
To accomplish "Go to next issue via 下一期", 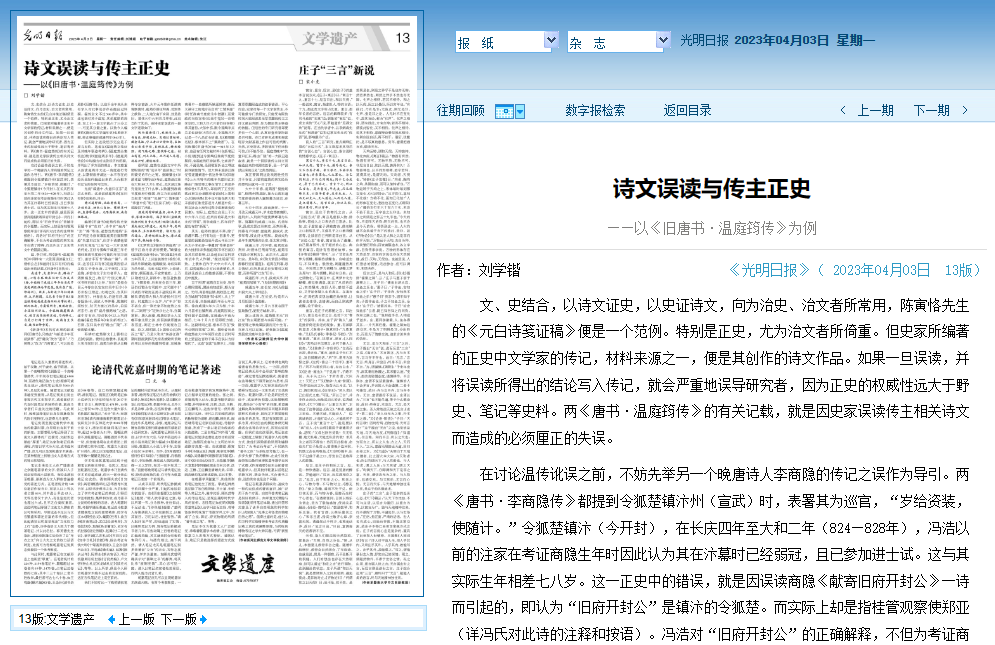I will (932, 110).
